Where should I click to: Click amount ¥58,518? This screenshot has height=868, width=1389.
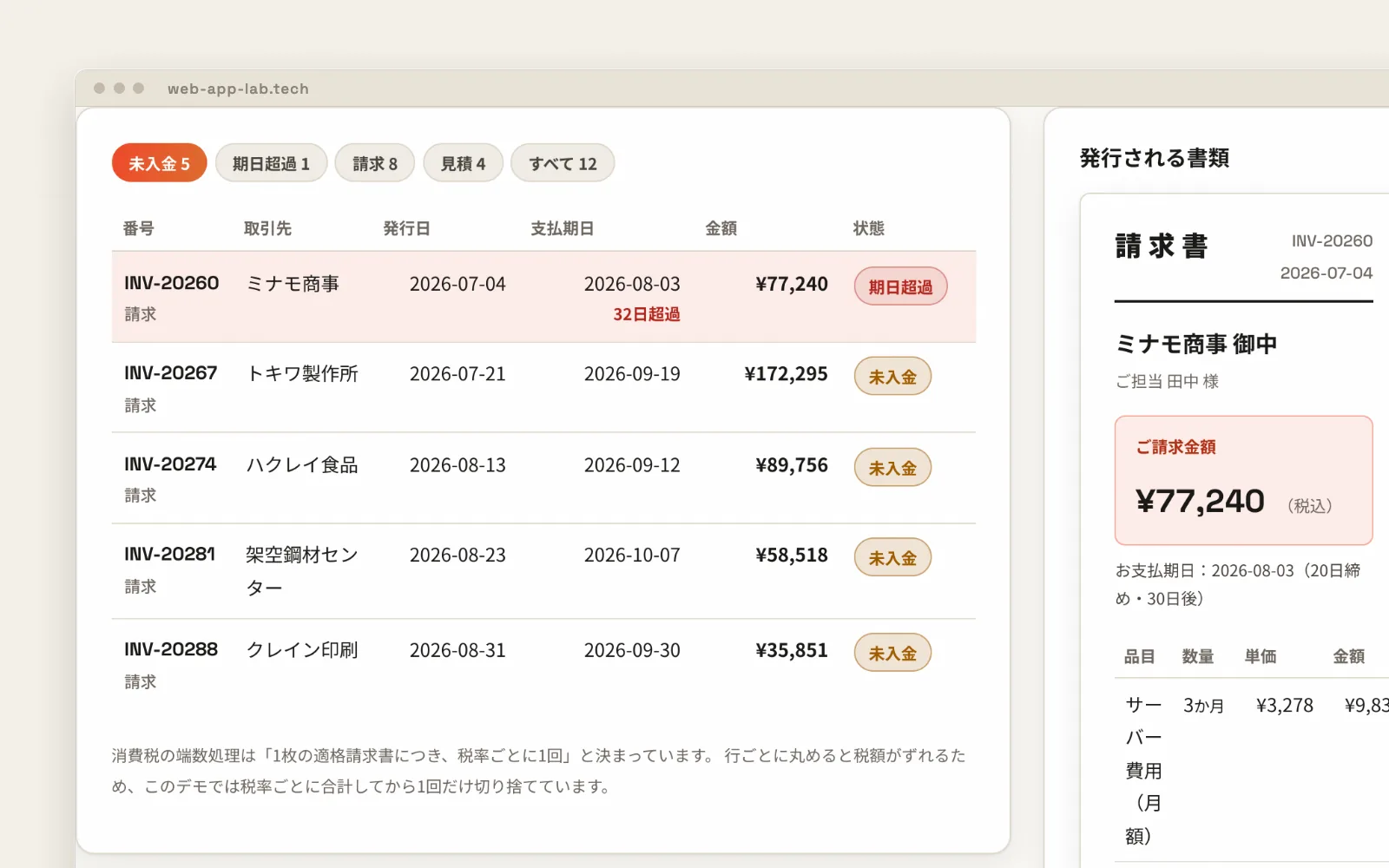pyautogui.click(x=792, y=556)
